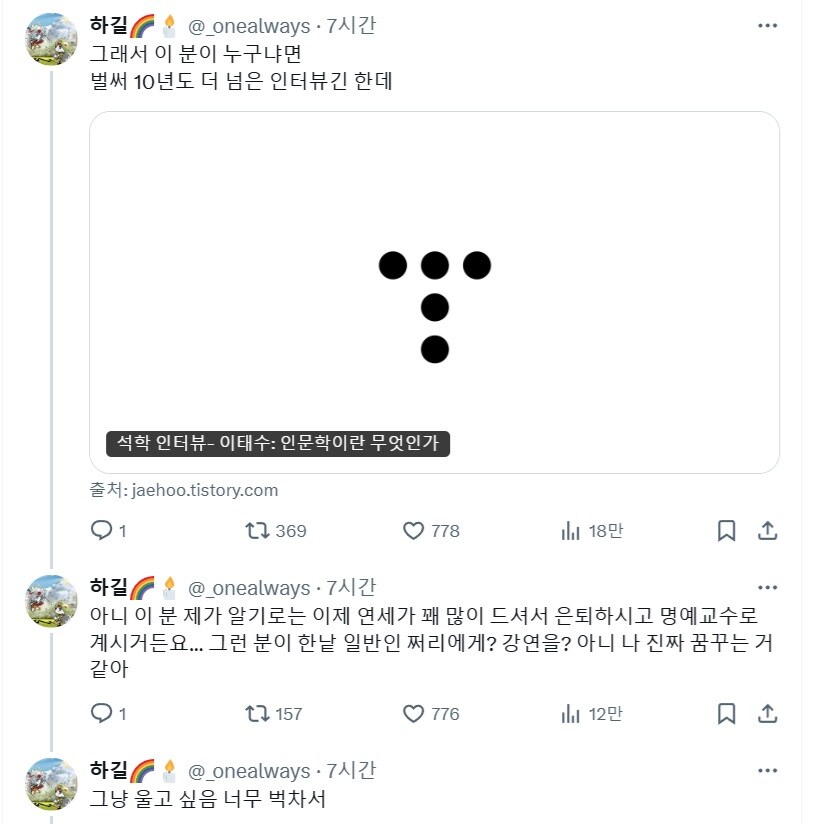Open more options menu on first tweet
This screenshot has width=817, height=824.
tap(767, 26)
